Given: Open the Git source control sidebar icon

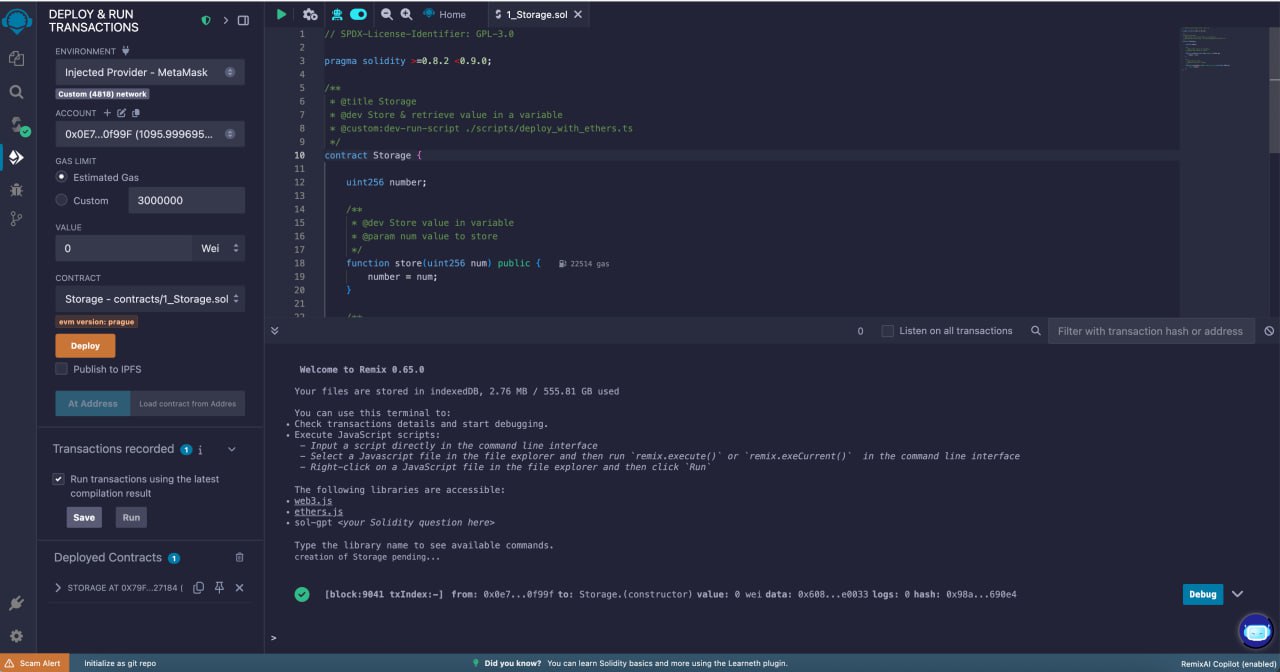Looking at the screenshot, I should [x=16, y=219].
